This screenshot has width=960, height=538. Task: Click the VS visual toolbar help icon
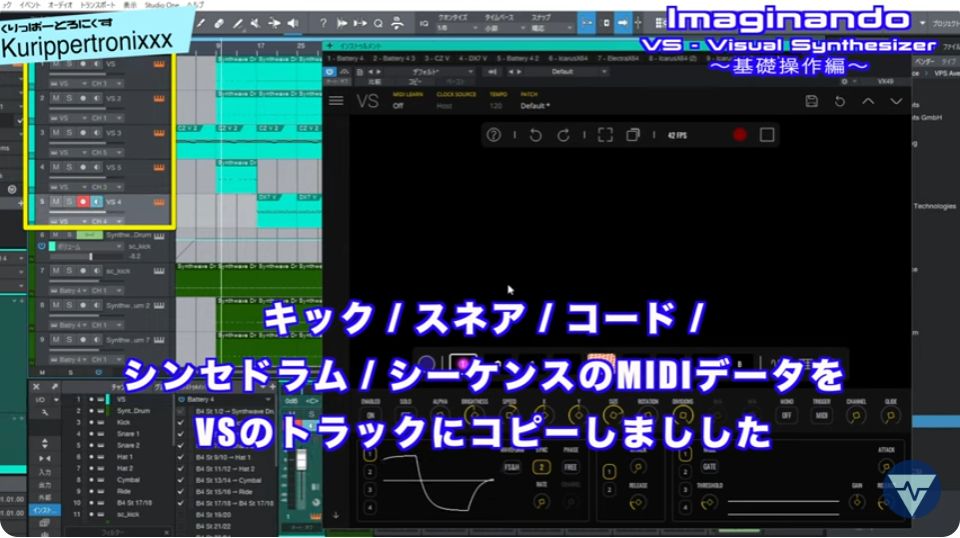[x=493, y=135]
